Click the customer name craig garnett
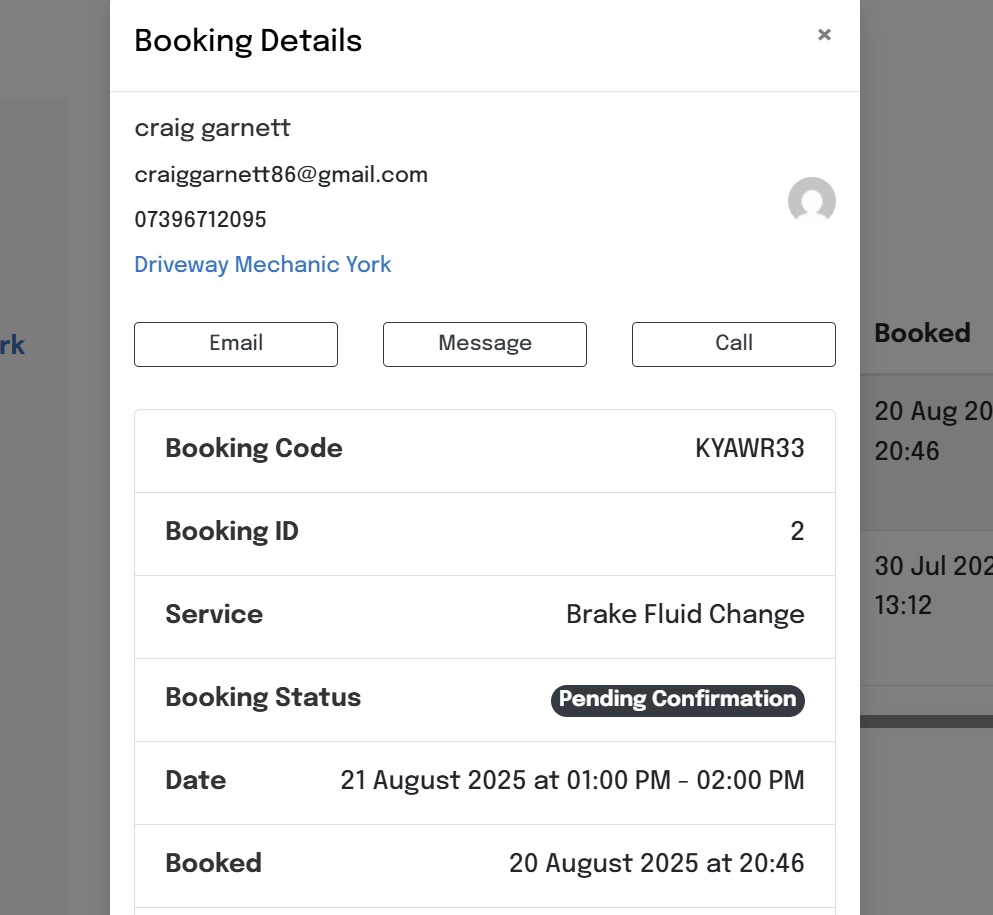993x915 pixels. pyautogui.click(x=212, y=128)
